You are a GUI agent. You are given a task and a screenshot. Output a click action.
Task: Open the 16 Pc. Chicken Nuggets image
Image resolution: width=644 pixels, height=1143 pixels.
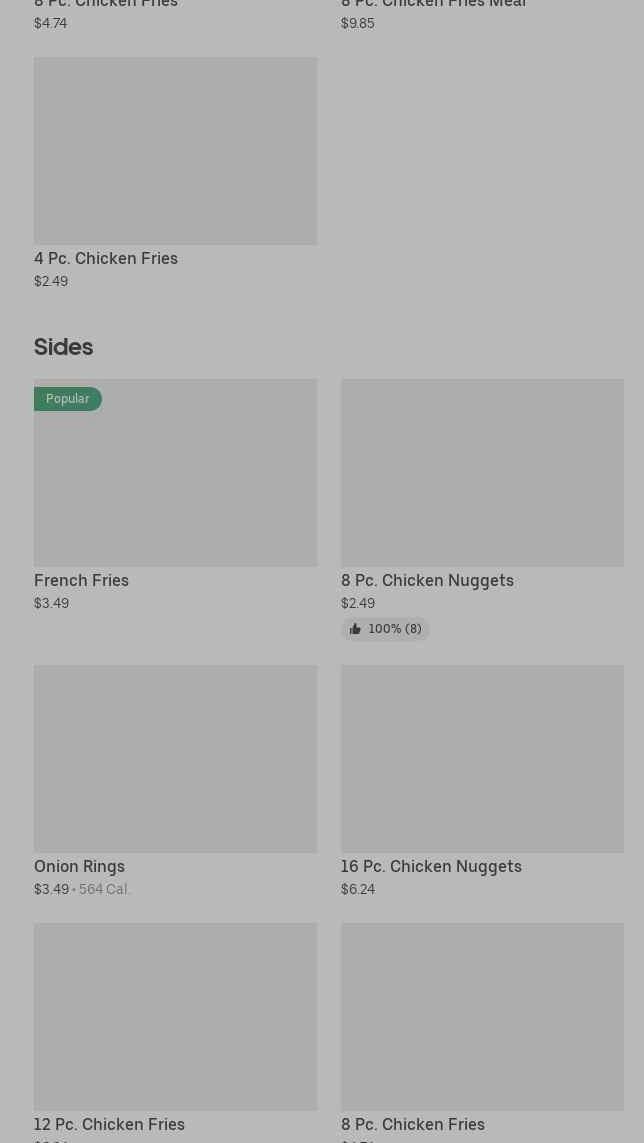pos(483,759)
